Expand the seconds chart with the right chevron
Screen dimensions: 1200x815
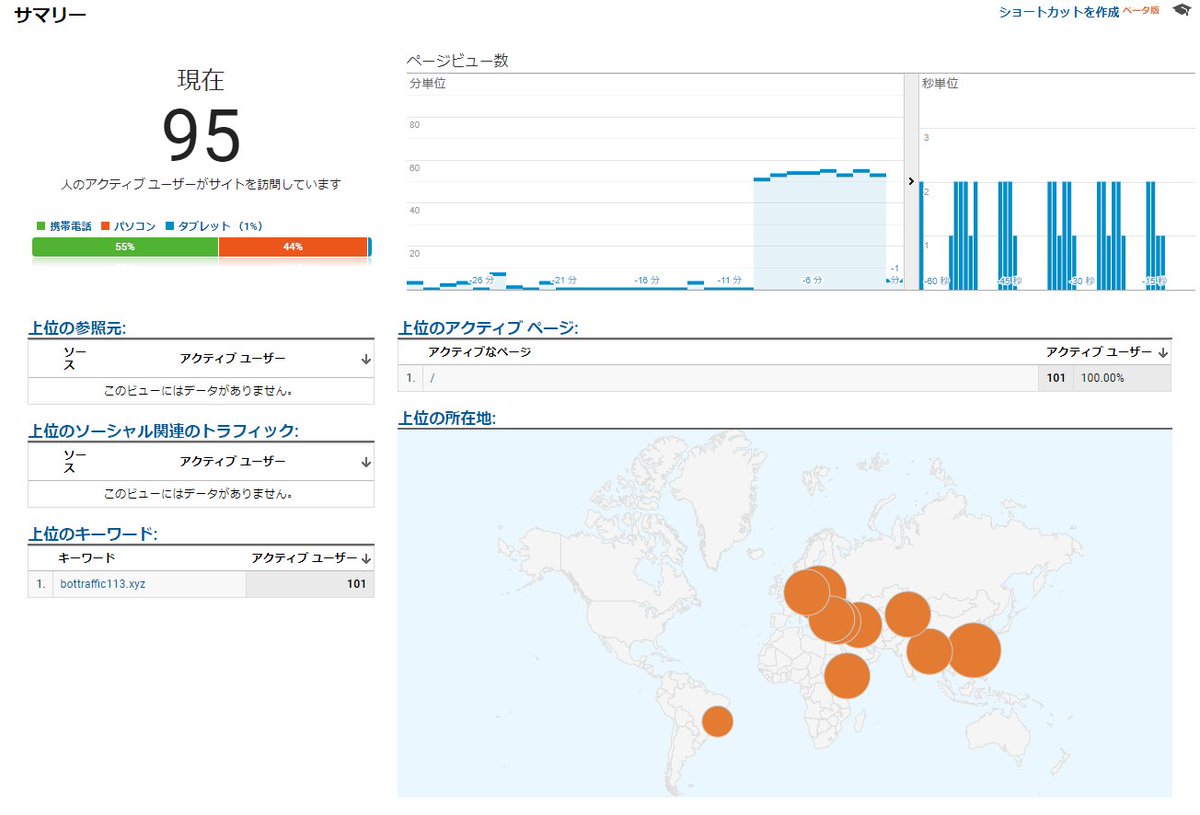coord(909,181)
